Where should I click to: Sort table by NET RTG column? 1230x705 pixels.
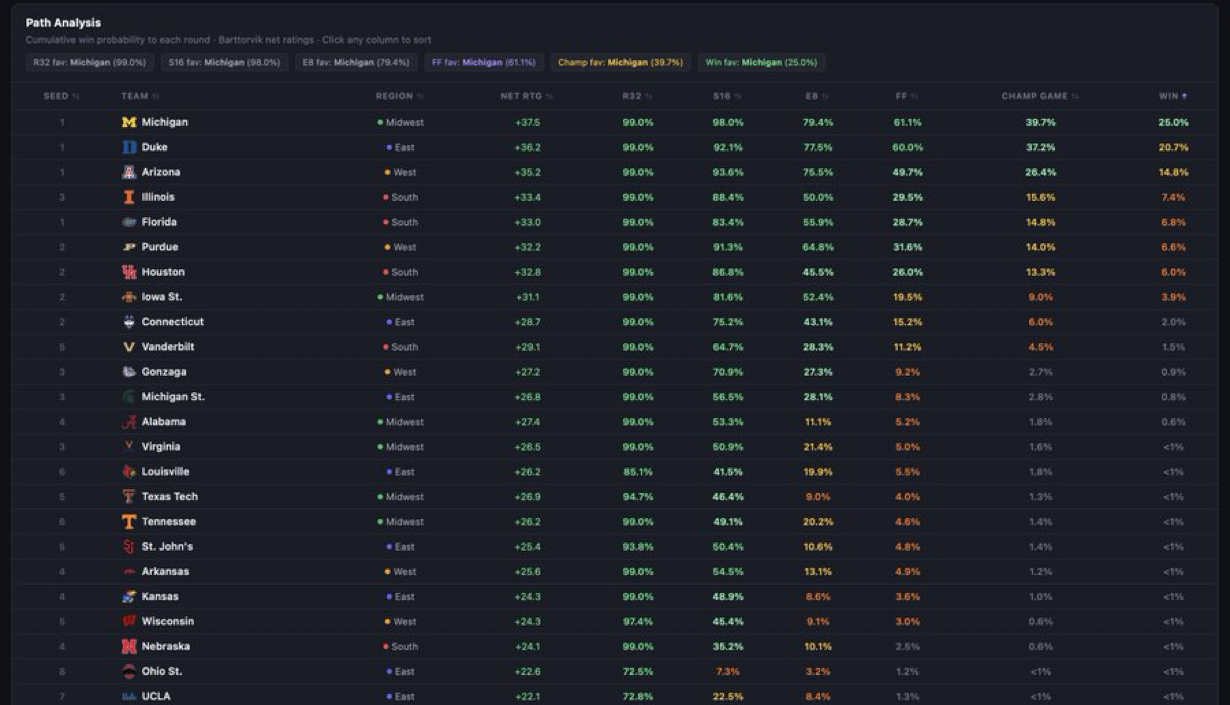527,96
